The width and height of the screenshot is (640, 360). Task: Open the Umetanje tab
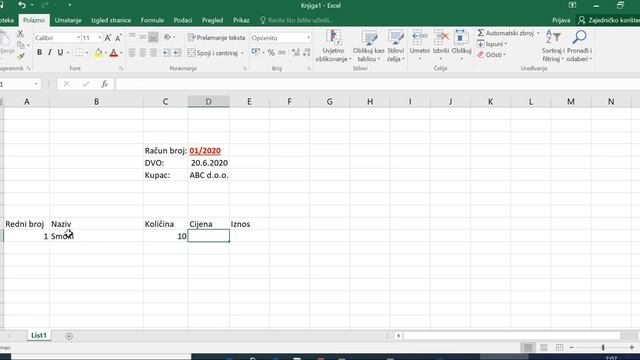(68, 20)
